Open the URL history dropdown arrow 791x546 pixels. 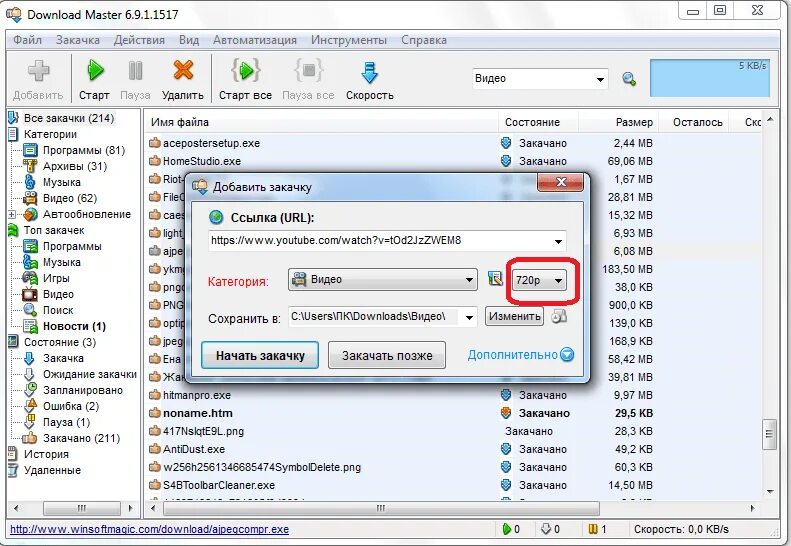point(558,241)
